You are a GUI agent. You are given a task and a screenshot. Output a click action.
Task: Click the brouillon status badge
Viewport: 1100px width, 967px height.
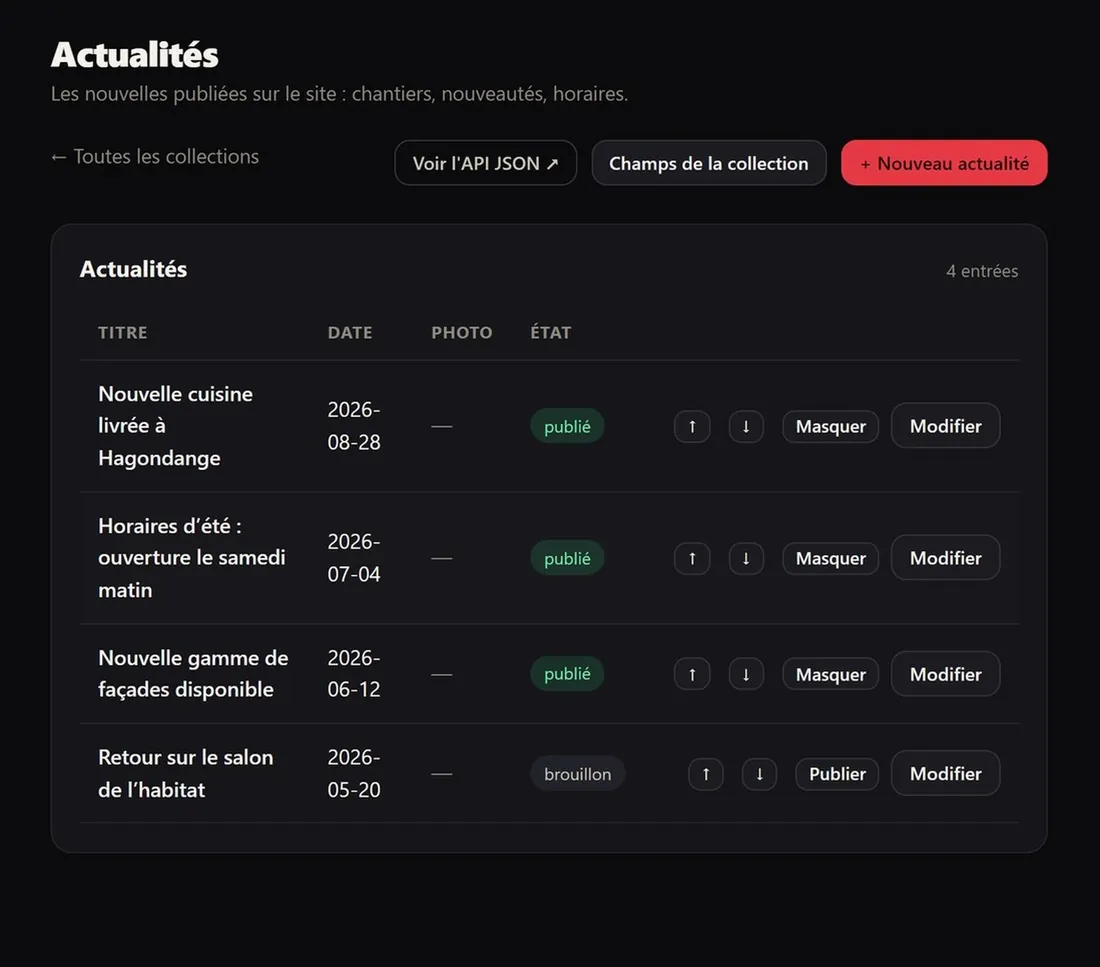click(x=577, y=773)
